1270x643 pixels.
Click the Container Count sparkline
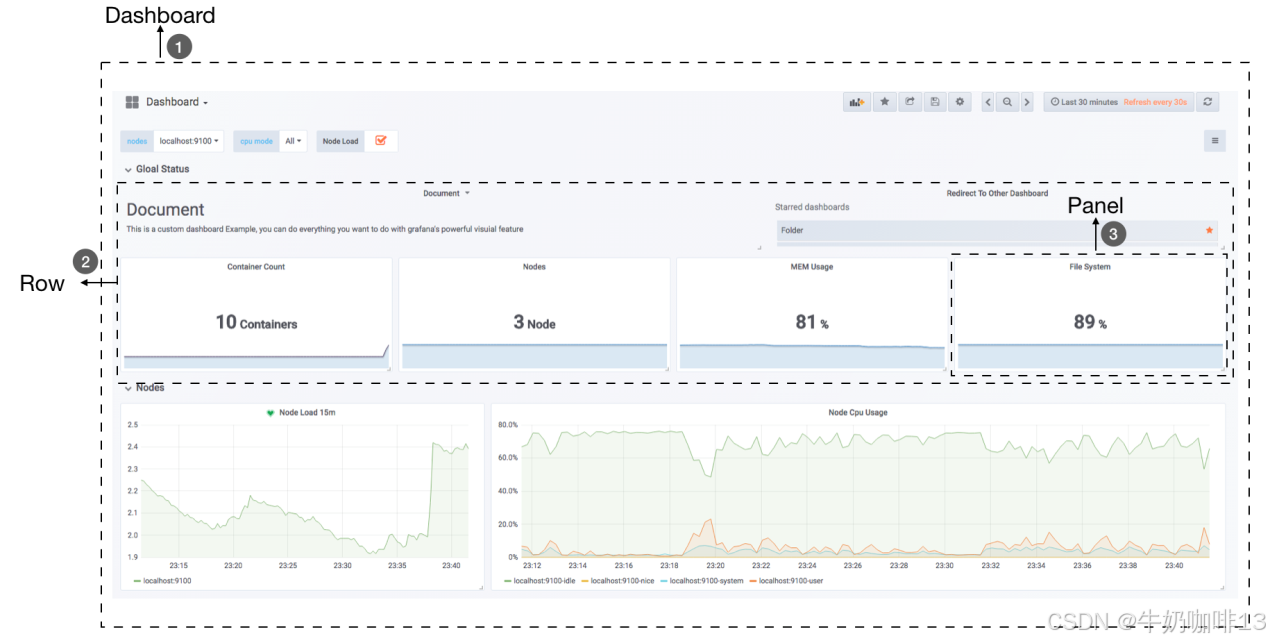256,356
